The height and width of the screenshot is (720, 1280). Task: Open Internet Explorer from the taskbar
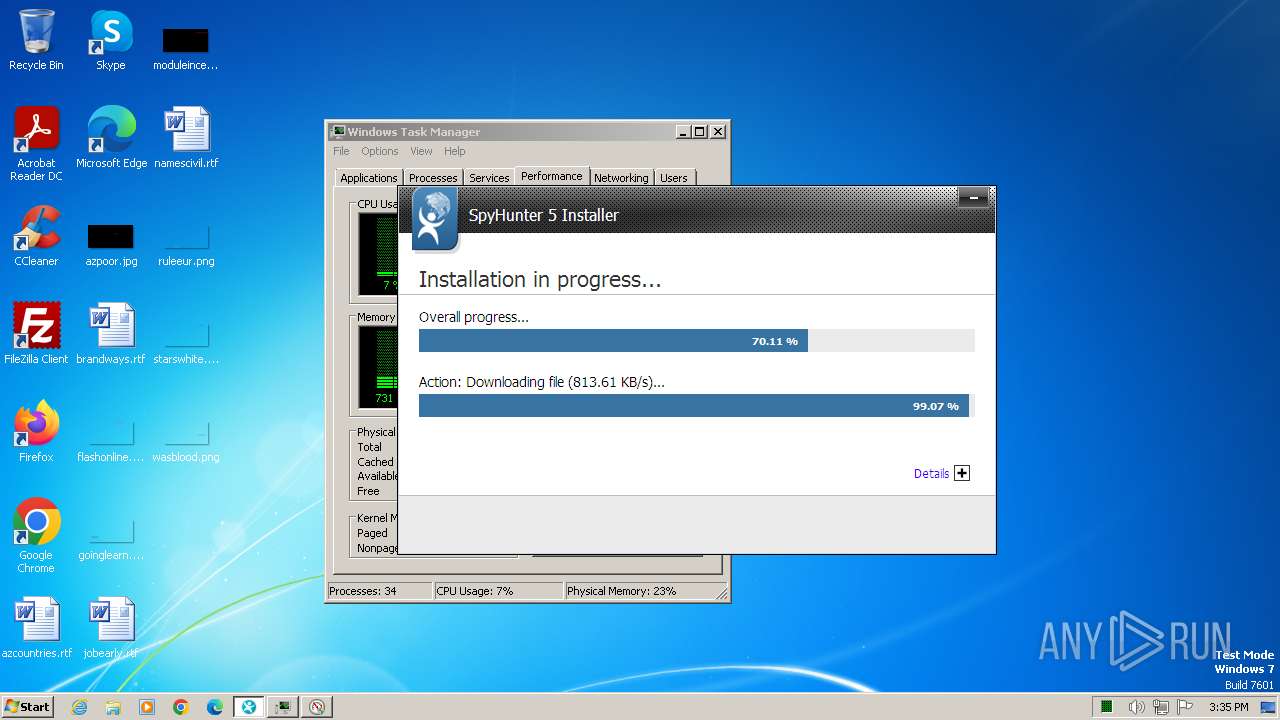tap(79, 707)
